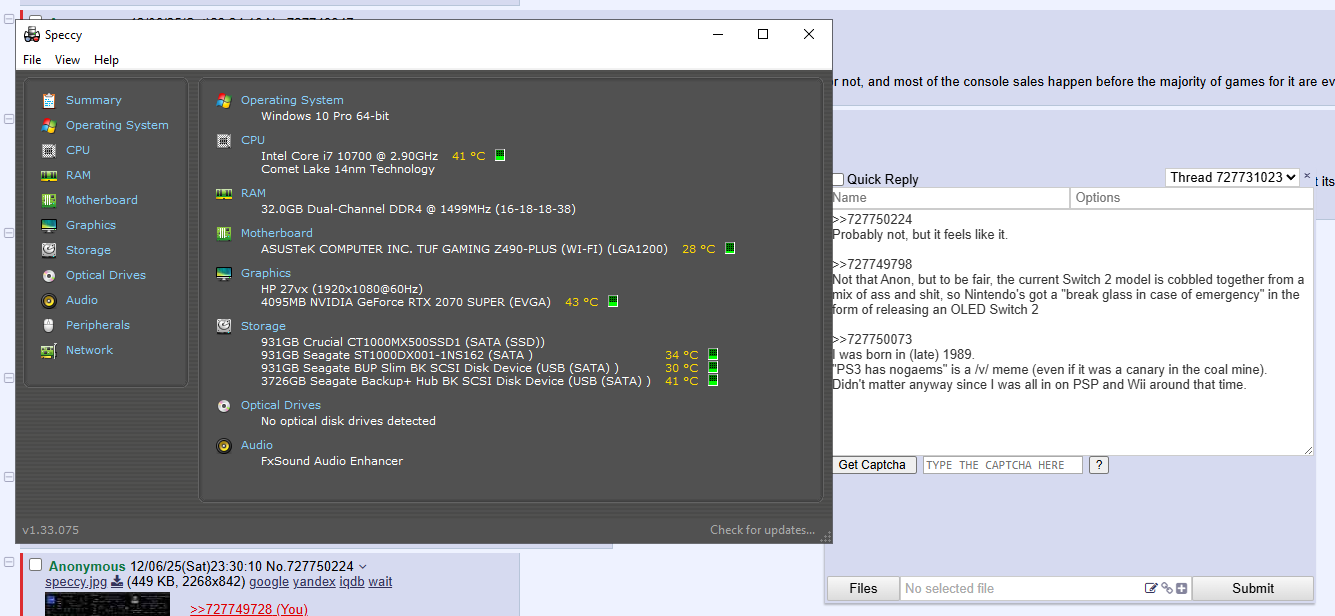This screenshot has width=1335, height=616.
Task: Click the Audio icon in summary pane
Action: [x=224, y=445]
